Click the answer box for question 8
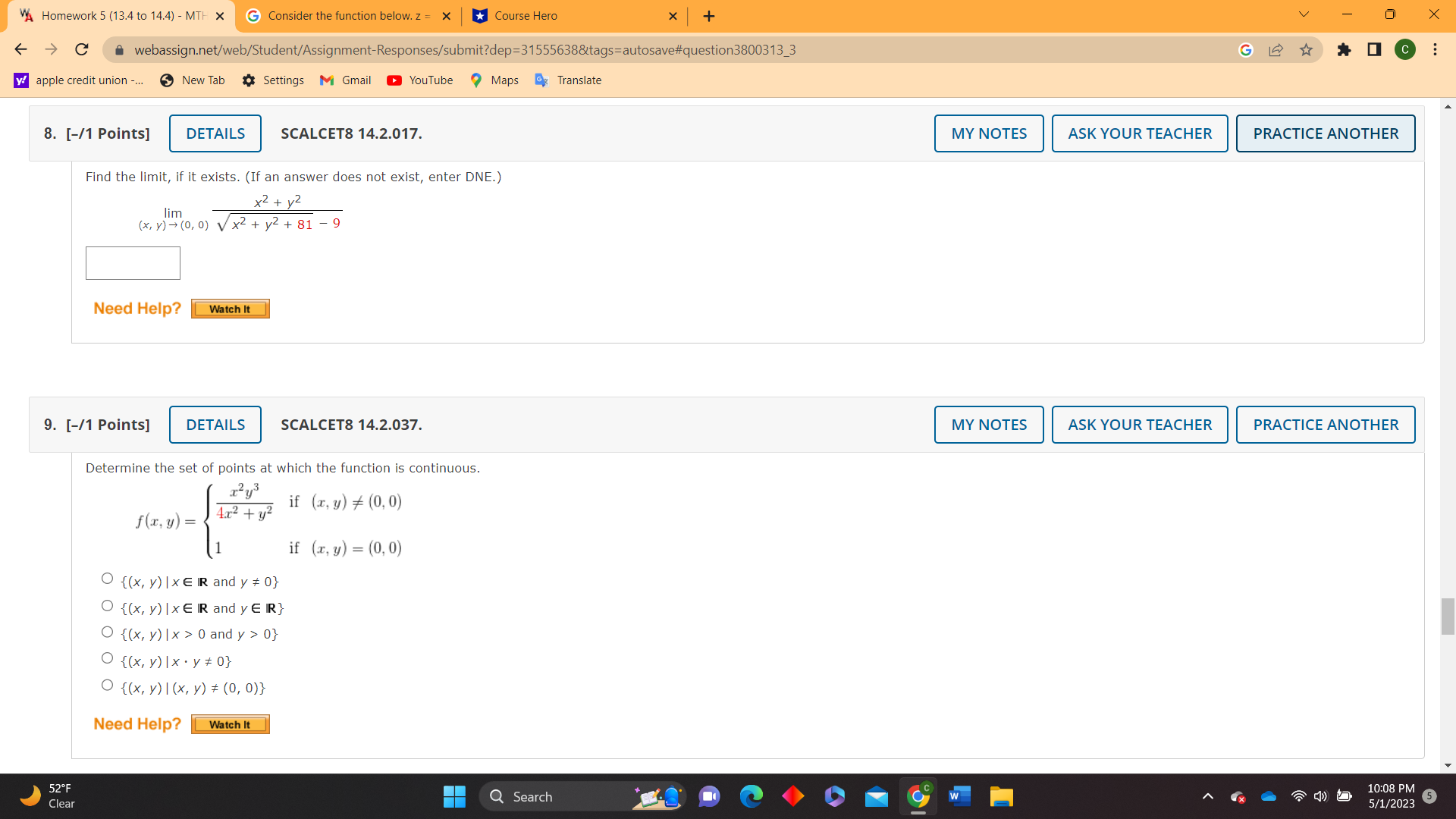Screen dimensions: 1456x819 pos(133,263)
